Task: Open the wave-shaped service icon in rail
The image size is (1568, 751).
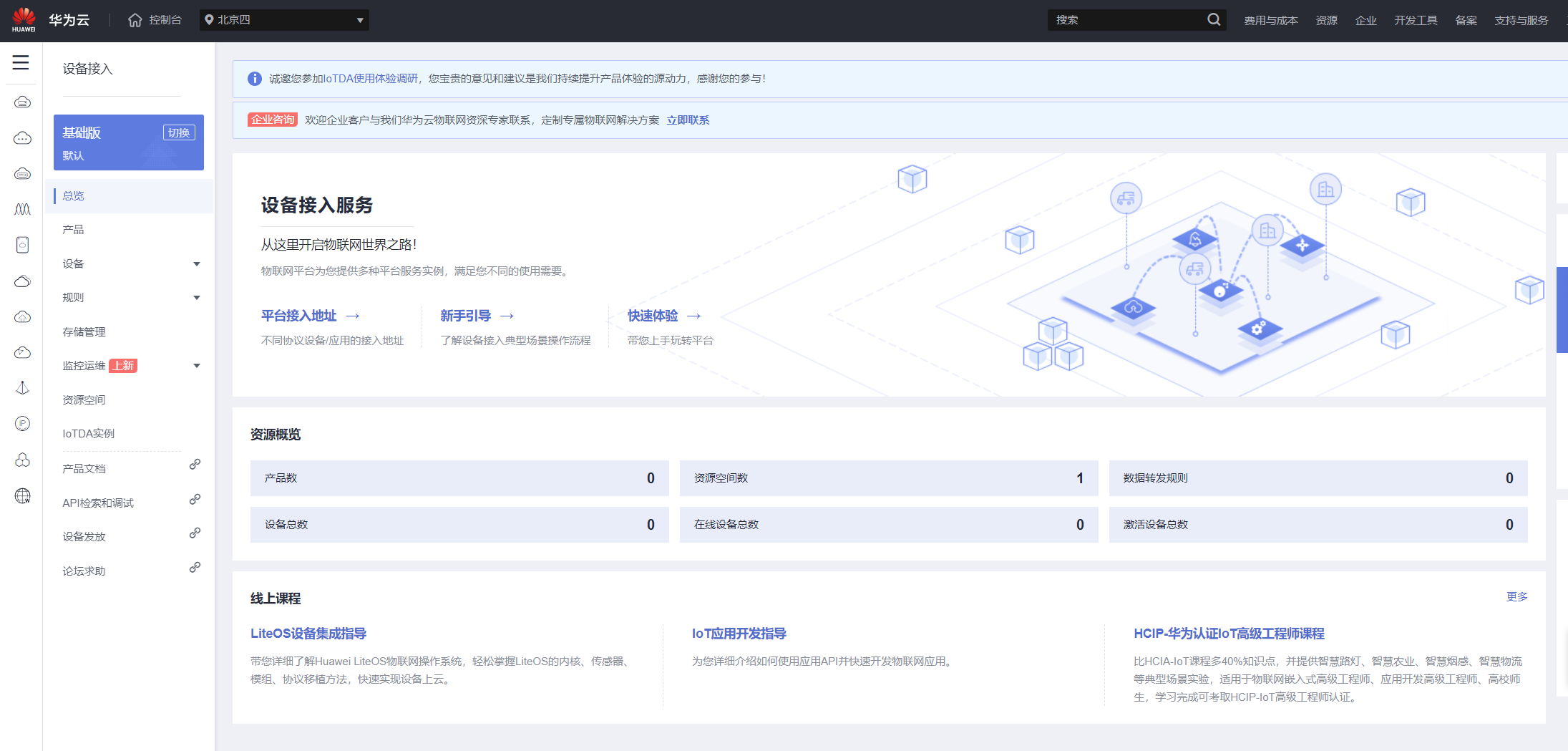Action: point(23,210)
